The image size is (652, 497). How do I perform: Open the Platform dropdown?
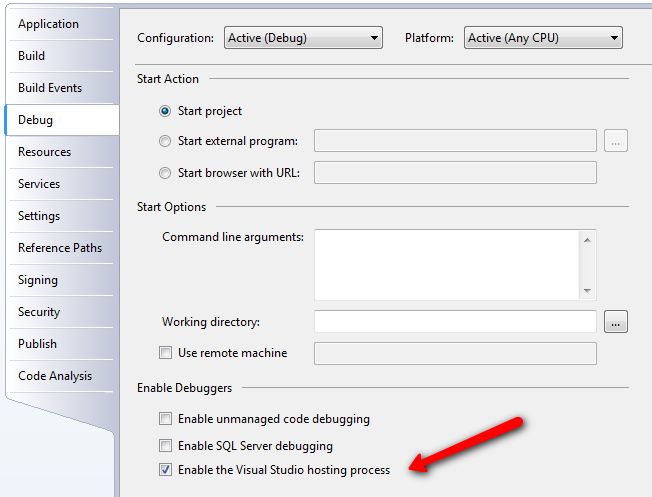[543, 39]
